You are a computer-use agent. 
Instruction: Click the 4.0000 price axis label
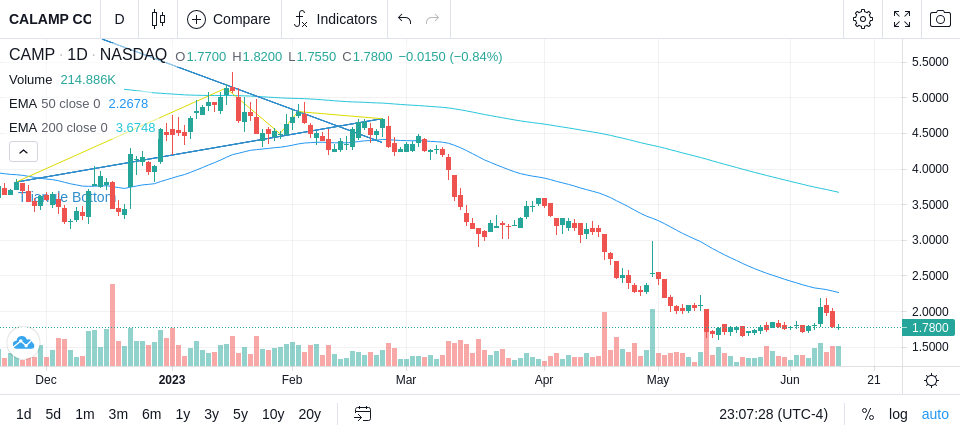(930, 168)
